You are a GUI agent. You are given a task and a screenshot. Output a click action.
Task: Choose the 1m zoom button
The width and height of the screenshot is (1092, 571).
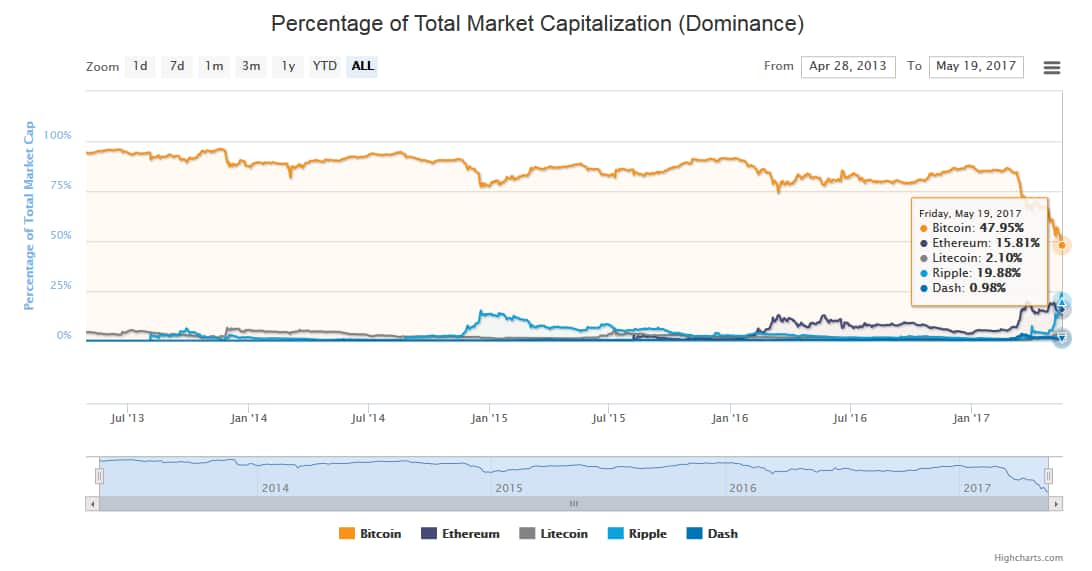(x=214, y=67)
